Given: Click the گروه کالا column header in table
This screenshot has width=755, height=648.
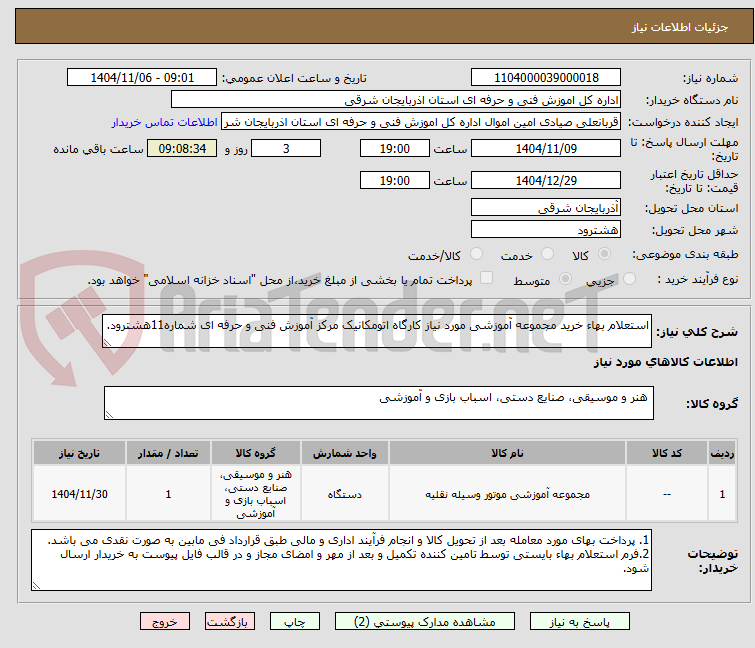Looking at the screenshot, I should (256, 453).
